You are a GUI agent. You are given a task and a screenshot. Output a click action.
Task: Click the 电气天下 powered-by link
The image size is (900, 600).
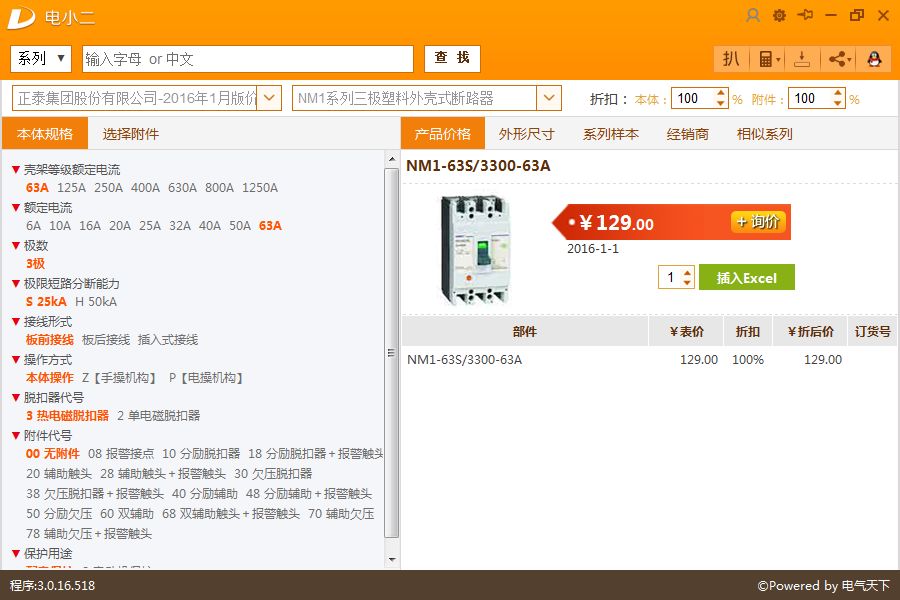(866, 586)
